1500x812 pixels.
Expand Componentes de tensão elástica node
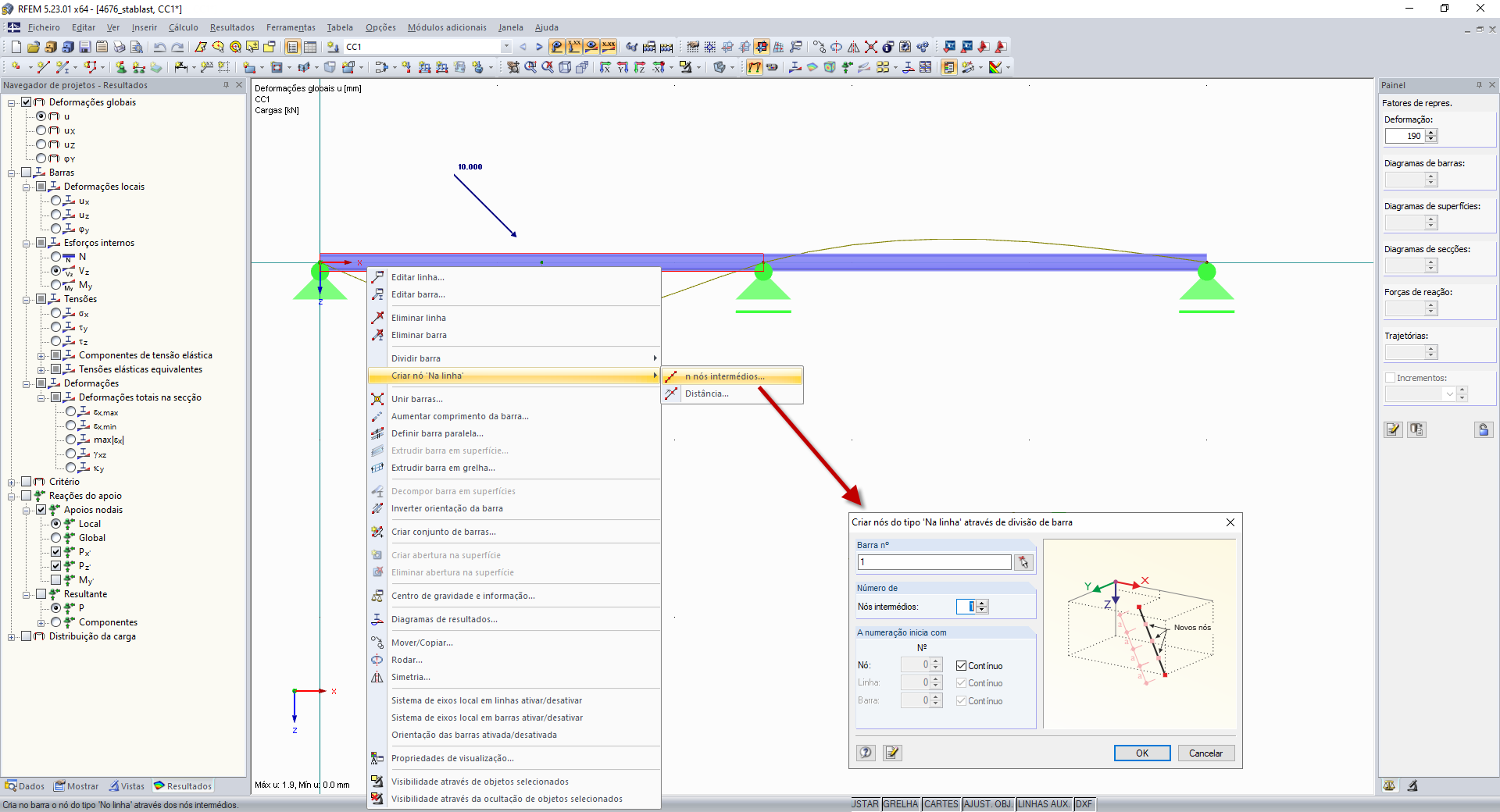[41, 355]
